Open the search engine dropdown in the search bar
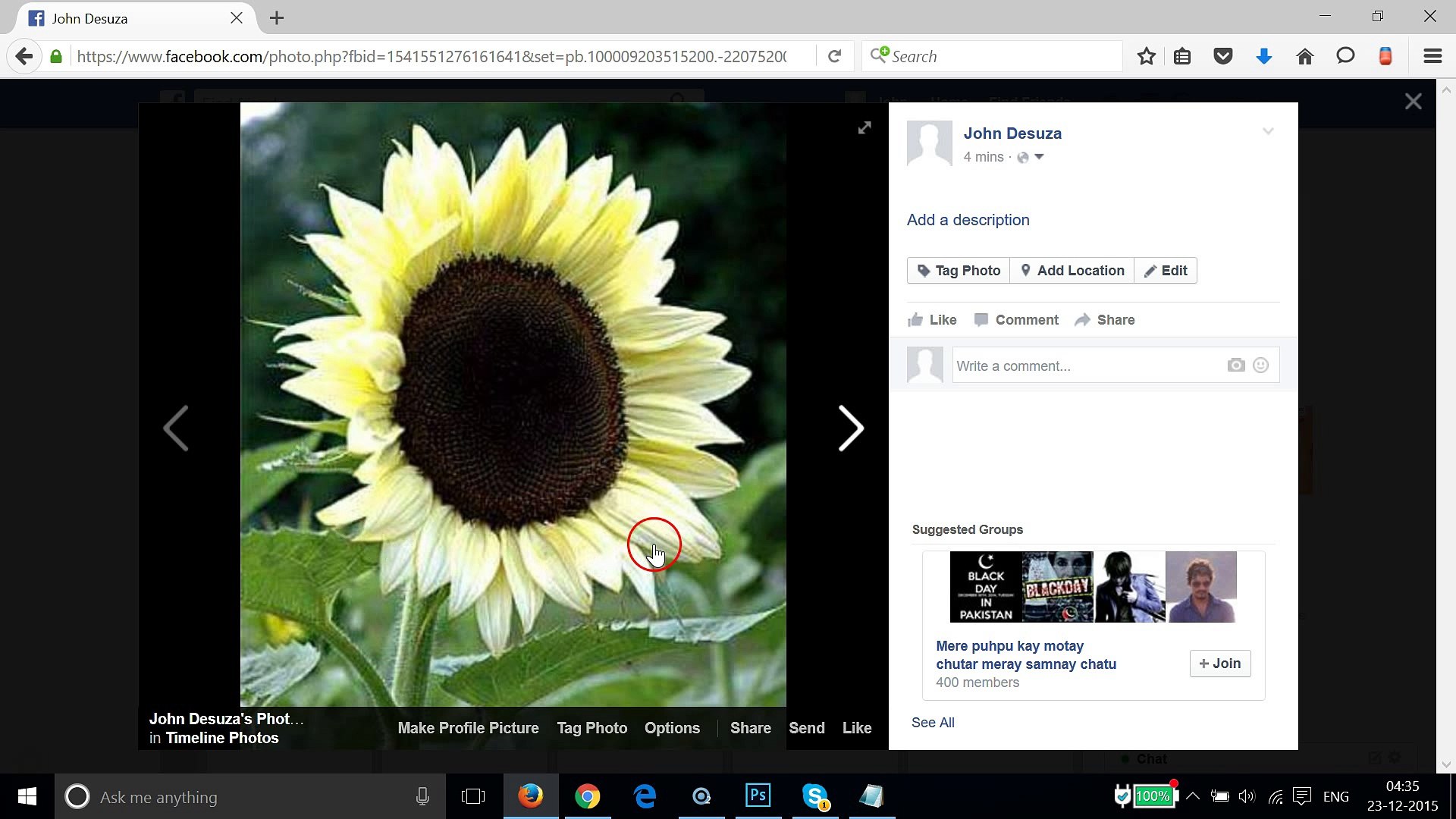The width and height of the screenshot is (1456, 819). tap(880, 55)
